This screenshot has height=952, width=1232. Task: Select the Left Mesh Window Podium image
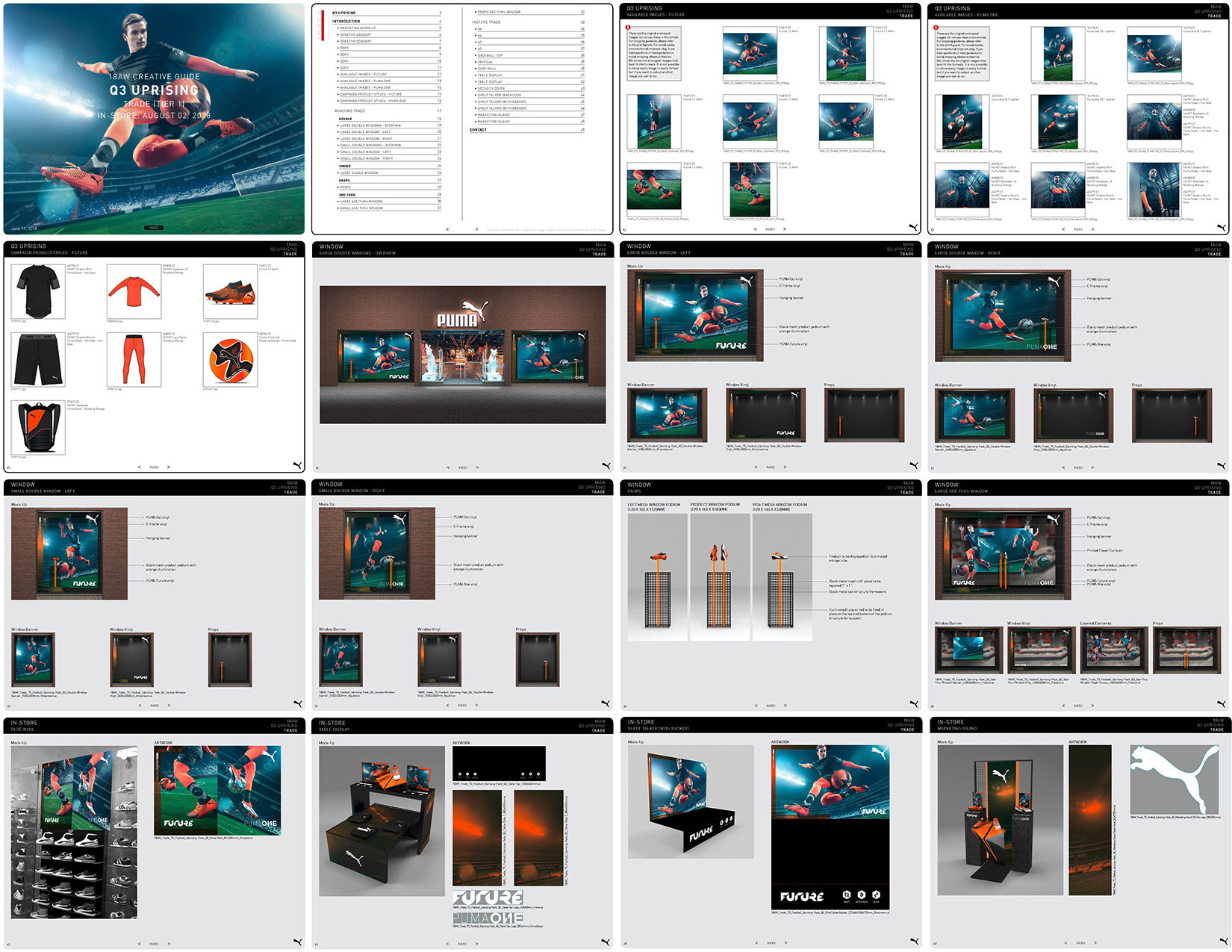657,576
